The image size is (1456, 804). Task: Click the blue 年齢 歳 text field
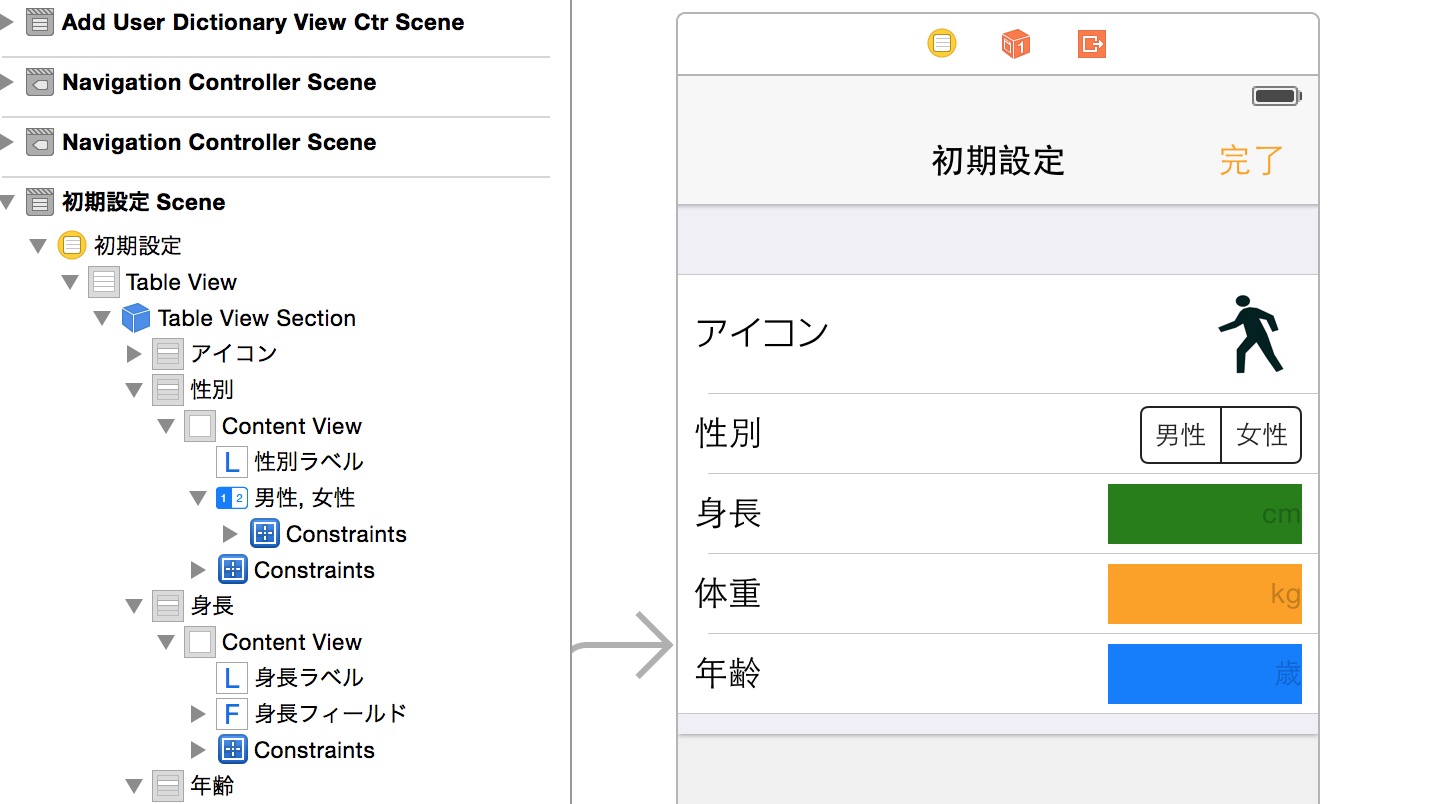[x=1205, y=674]
